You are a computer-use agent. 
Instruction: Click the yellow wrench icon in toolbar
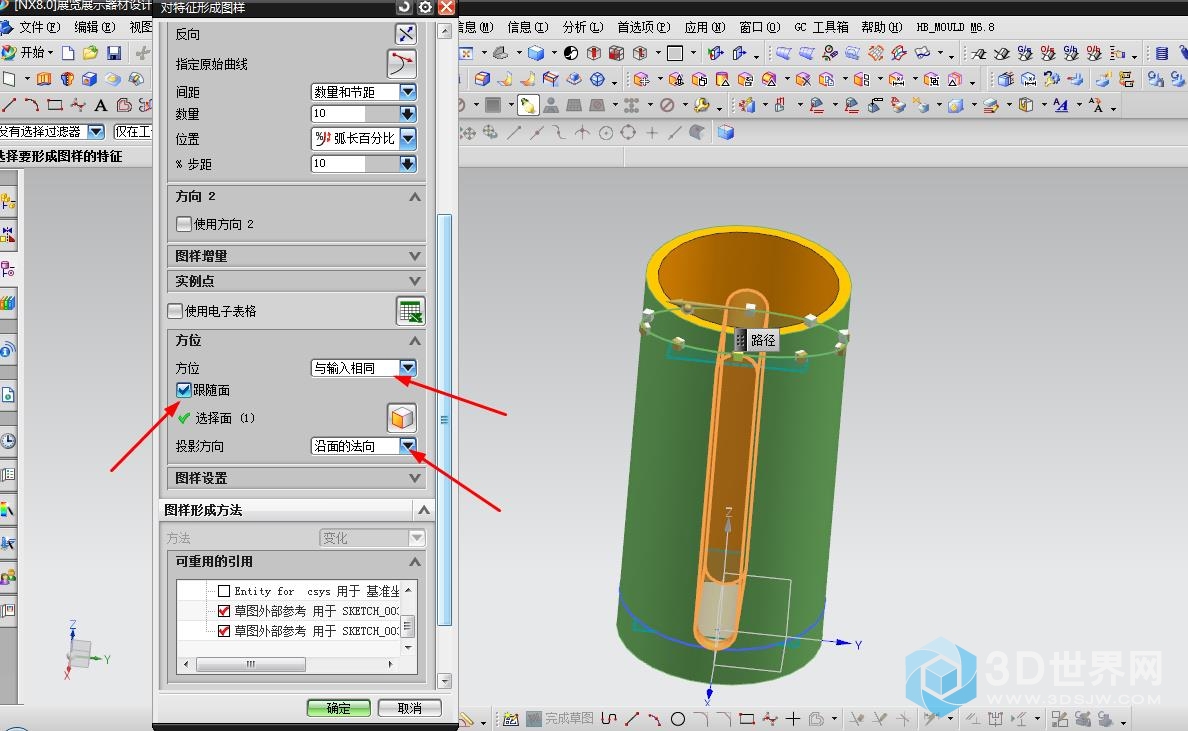(702, 105)
